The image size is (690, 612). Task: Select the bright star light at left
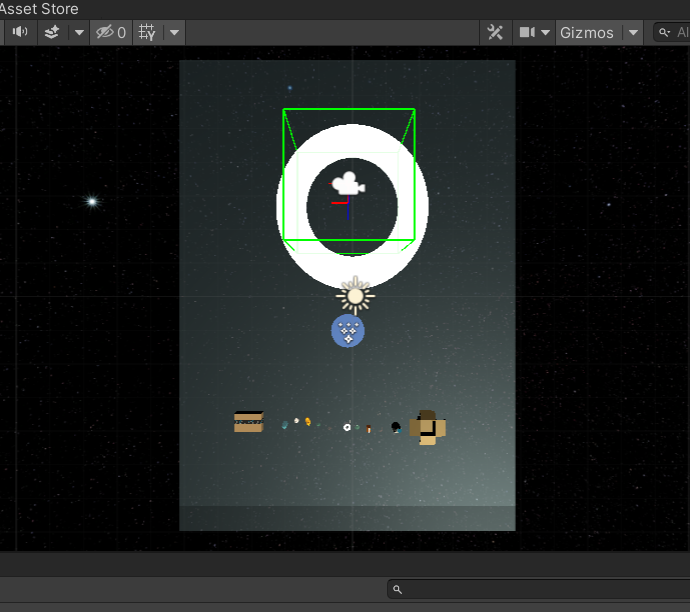(x=92, y=202)
